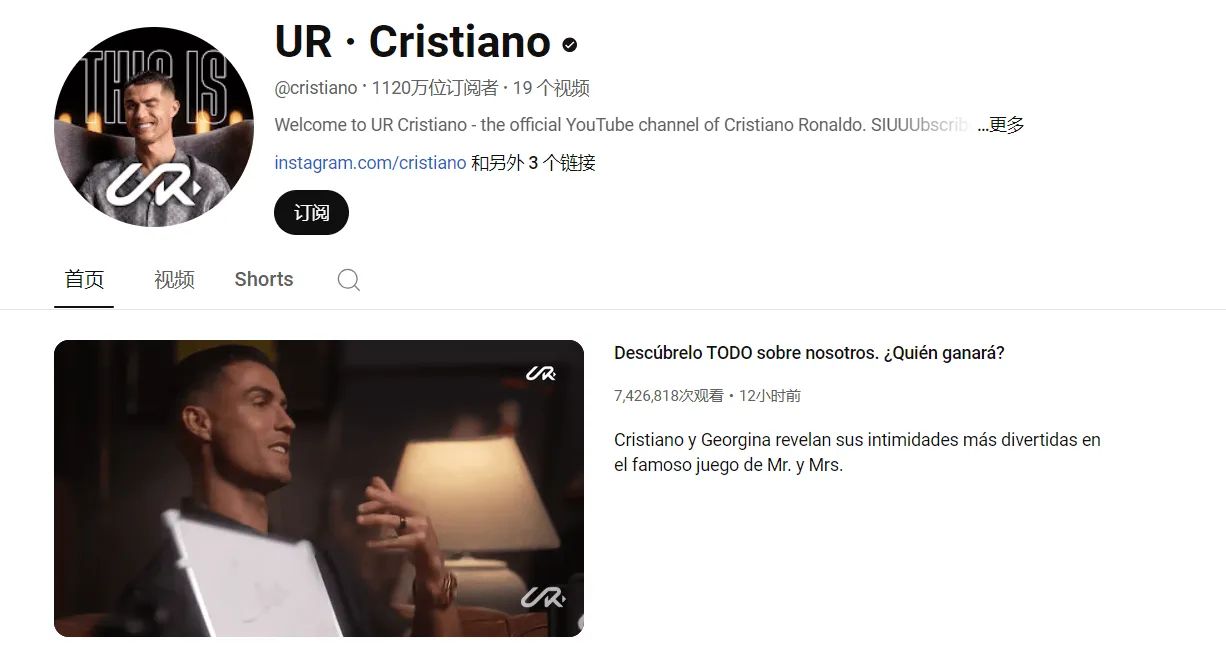The image size is (1226, 661).
Task: Expand channel description with 更多
Action: pyautogui.click(x=1001, y=125)
